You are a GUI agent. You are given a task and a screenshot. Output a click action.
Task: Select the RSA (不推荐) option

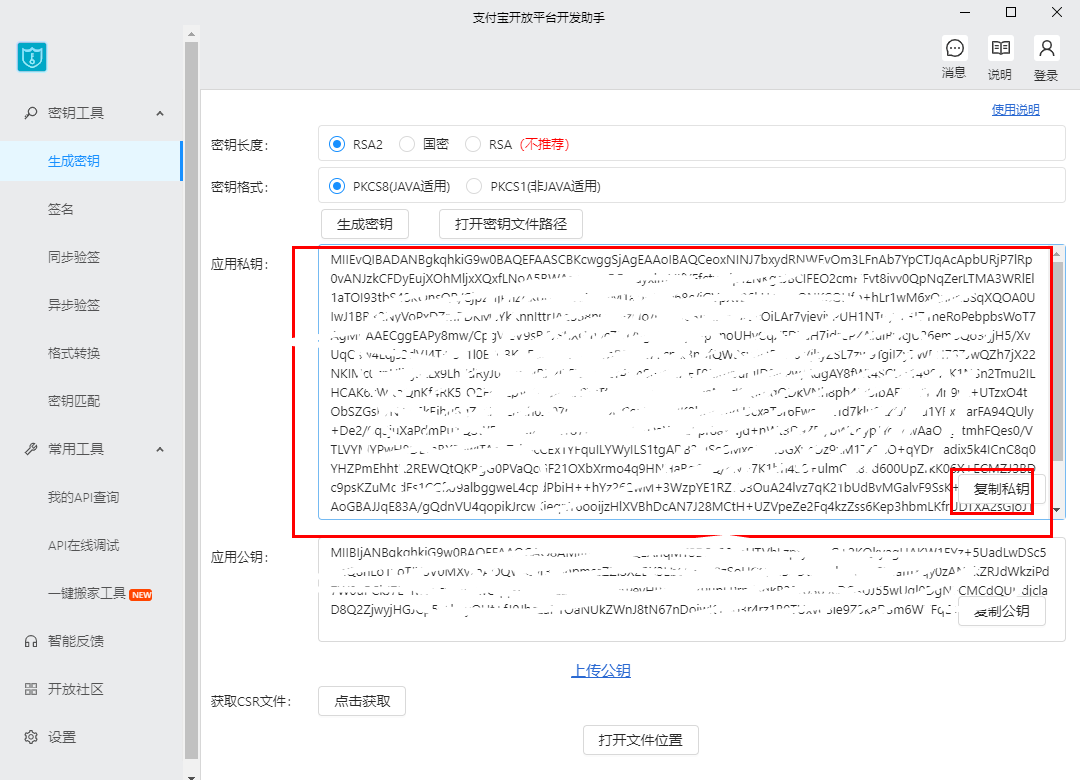pos(472,144)
